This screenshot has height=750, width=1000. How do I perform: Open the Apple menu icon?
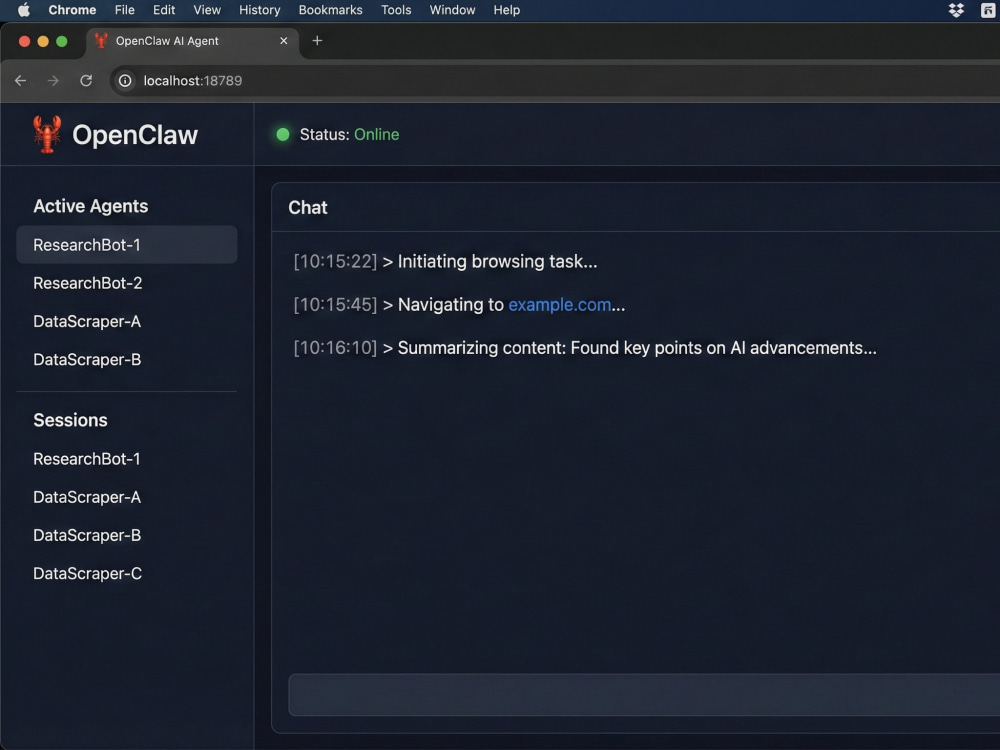pyautogui.click(x=24, y=10)
